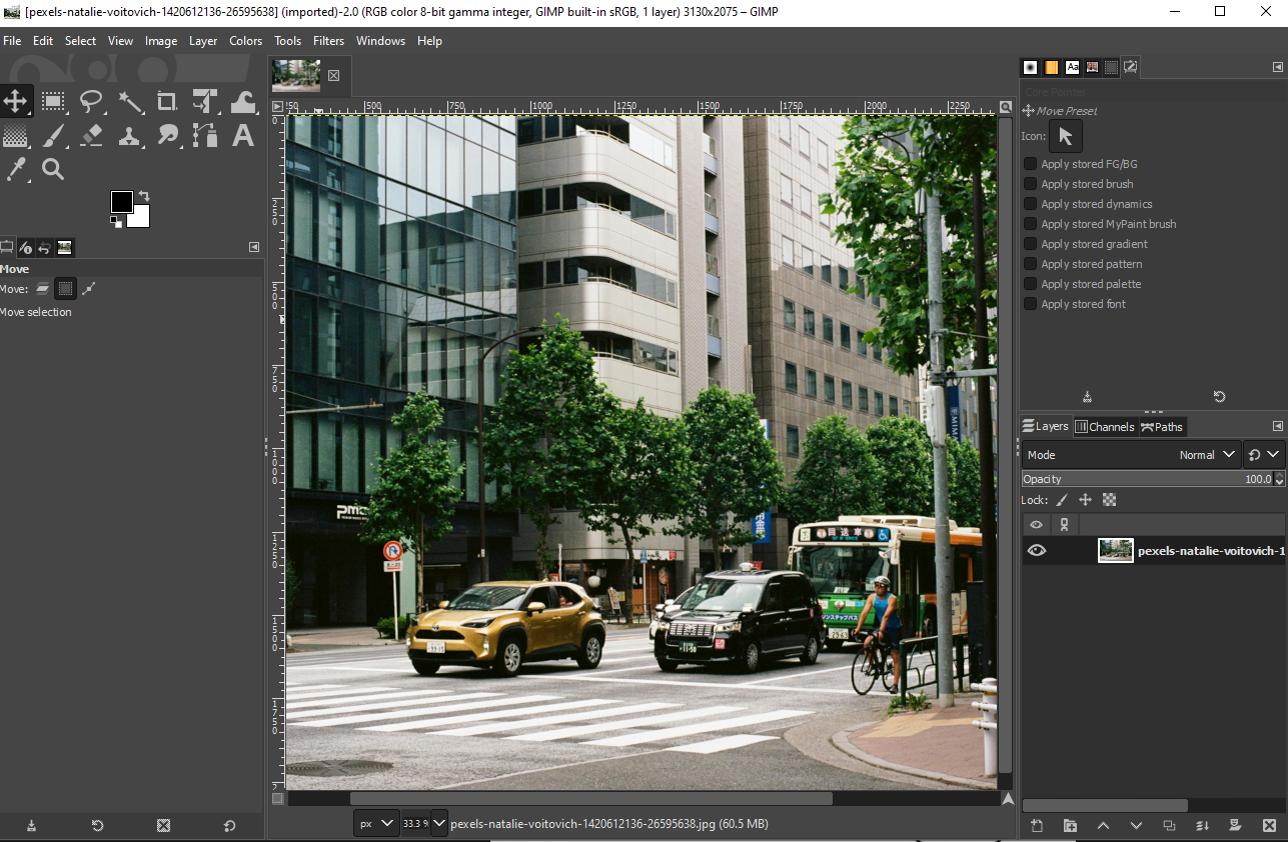The image size is (1288, 842).
Task: Open the Filters menu
Action: 328,41
